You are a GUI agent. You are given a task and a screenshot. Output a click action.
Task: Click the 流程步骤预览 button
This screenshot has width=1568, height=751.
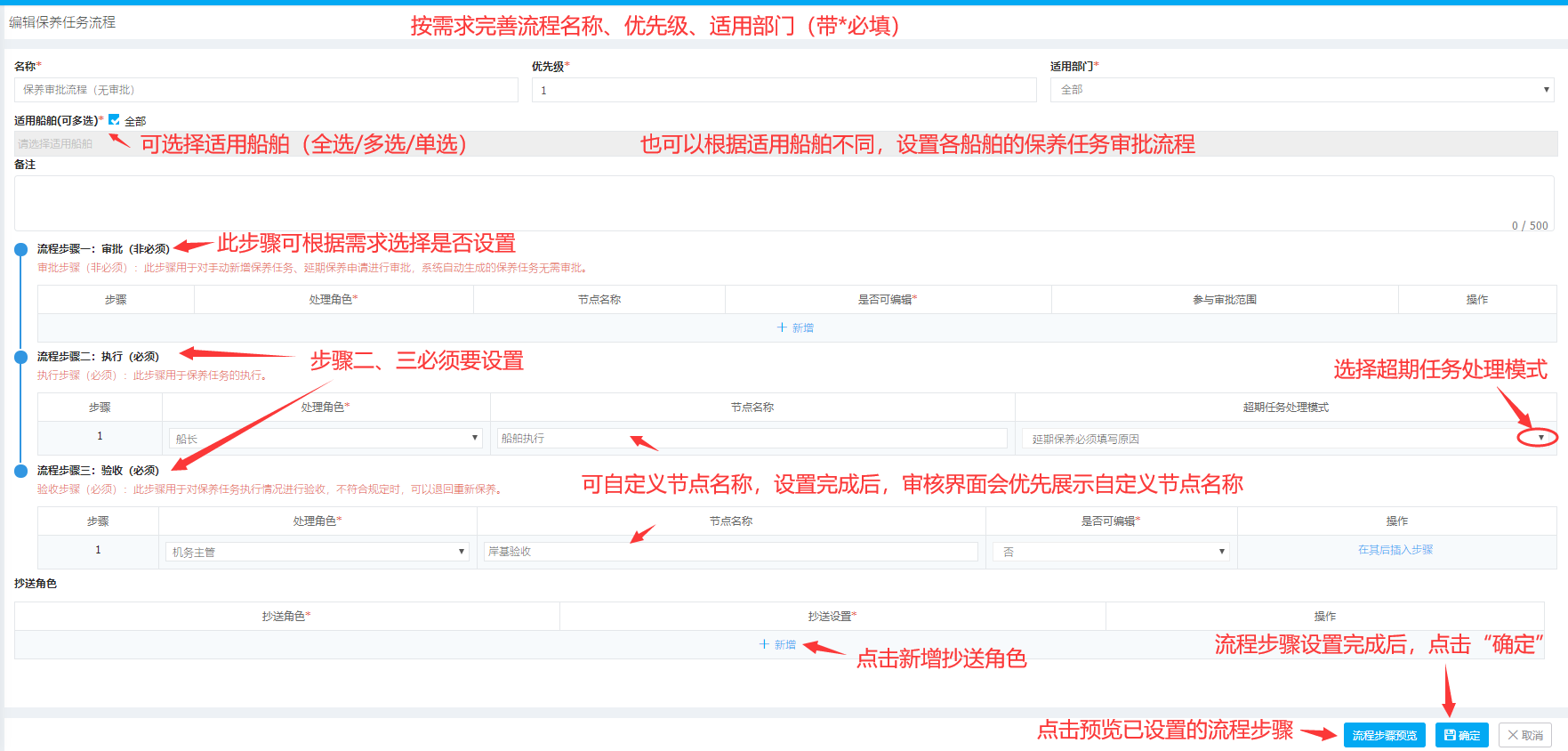click(x=1385, y=735)
